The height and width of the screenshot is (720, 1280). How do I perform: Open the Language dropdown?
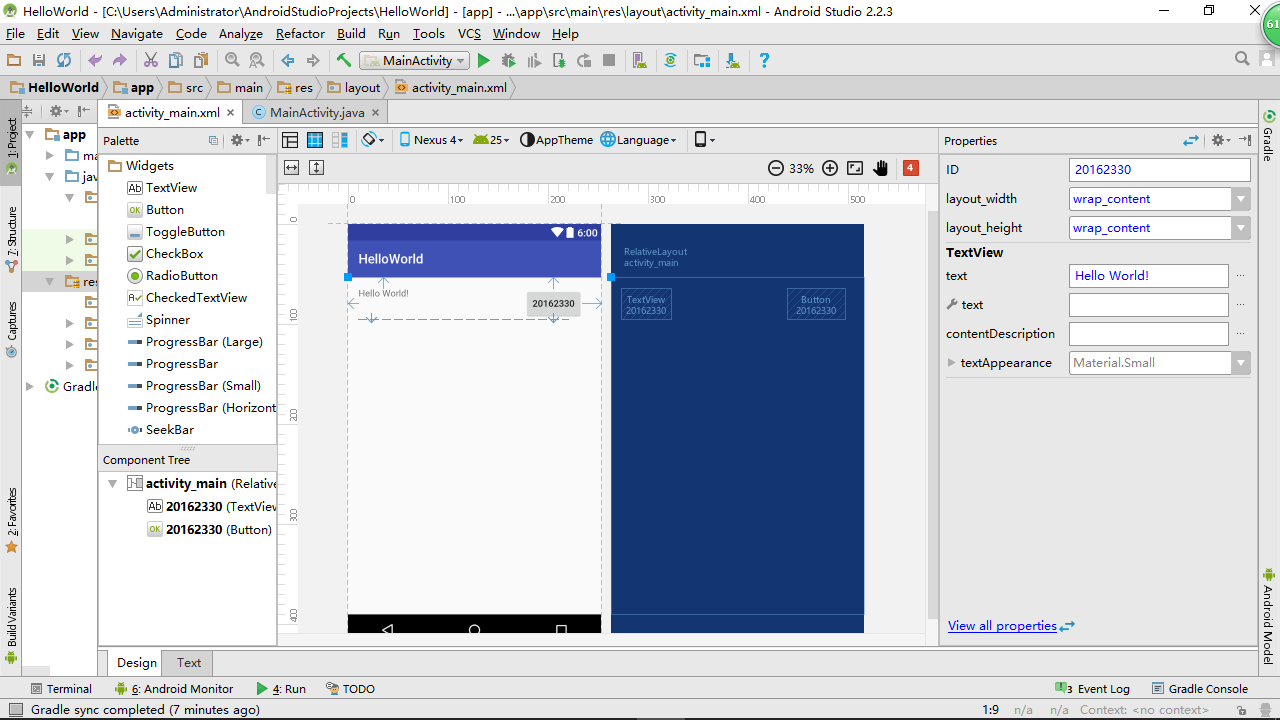[639, 140]
